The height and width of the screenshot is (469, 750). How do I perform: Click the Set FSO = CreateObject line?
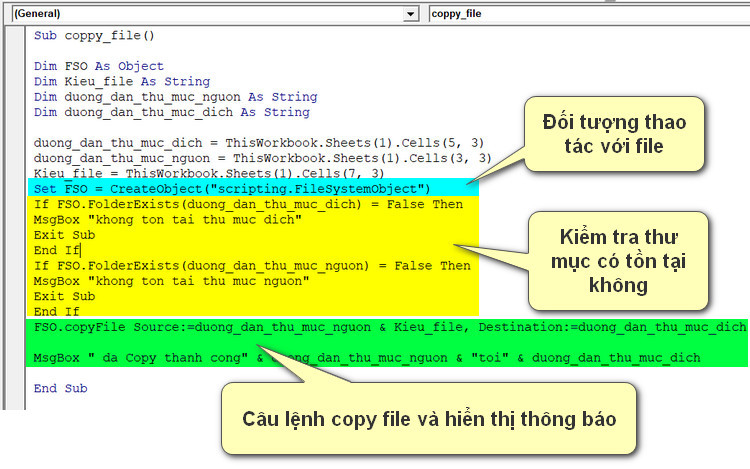pos(232,189)
